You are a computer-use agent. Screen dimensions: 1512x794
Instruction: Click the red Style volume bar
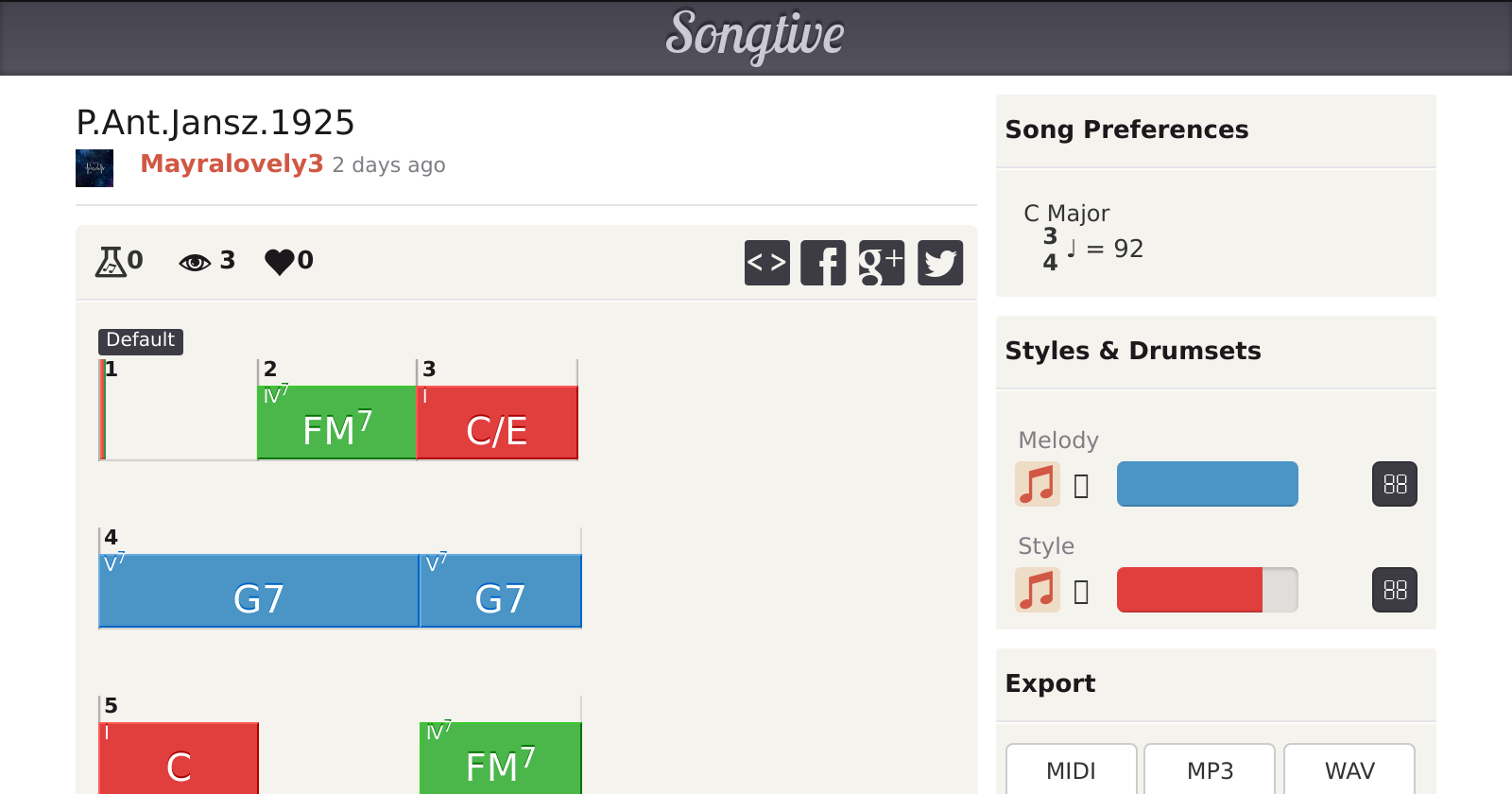pos(1189,590)
